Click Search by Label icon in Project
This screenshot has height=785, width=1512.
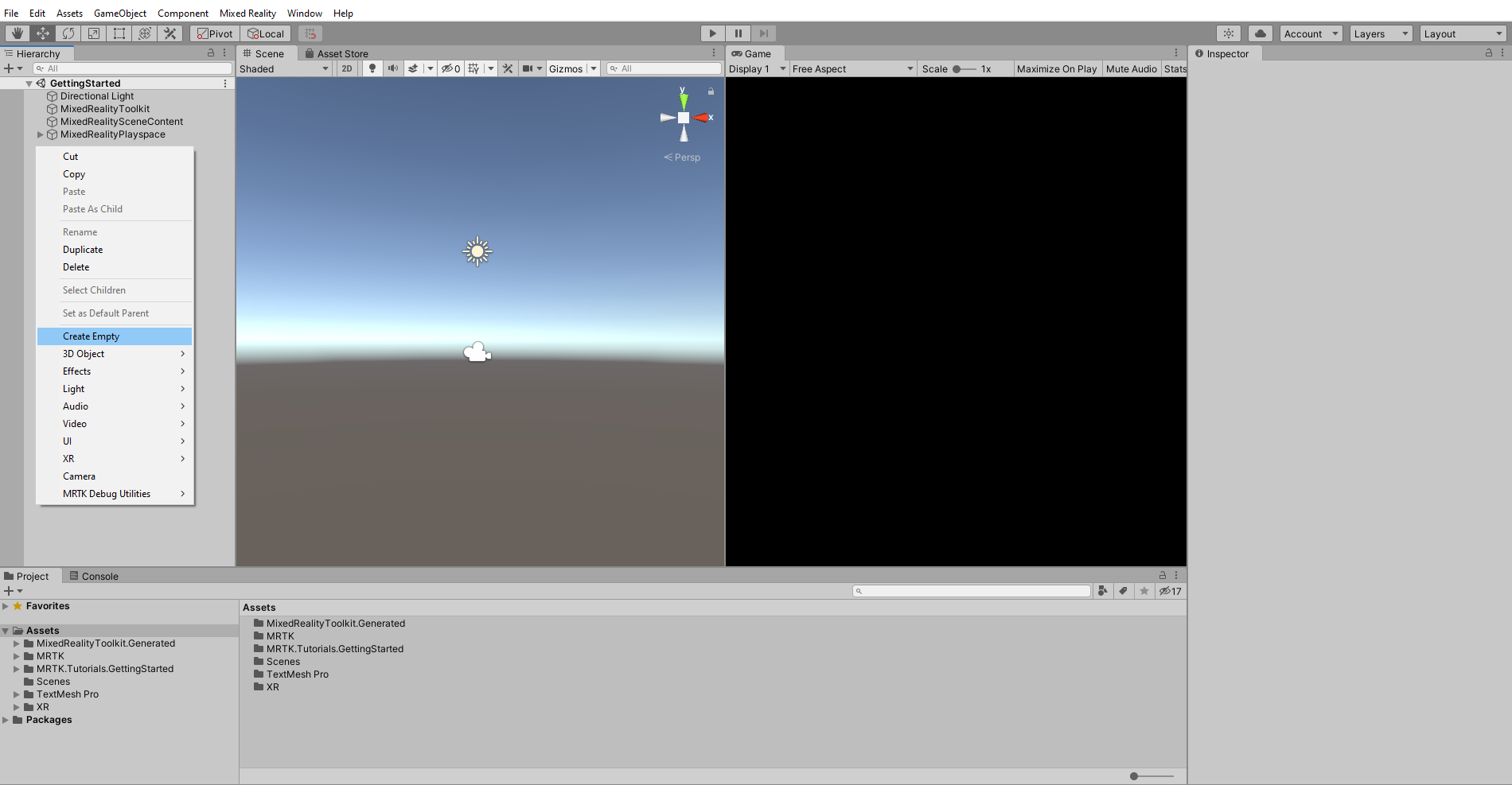[x=1123, y=591]
